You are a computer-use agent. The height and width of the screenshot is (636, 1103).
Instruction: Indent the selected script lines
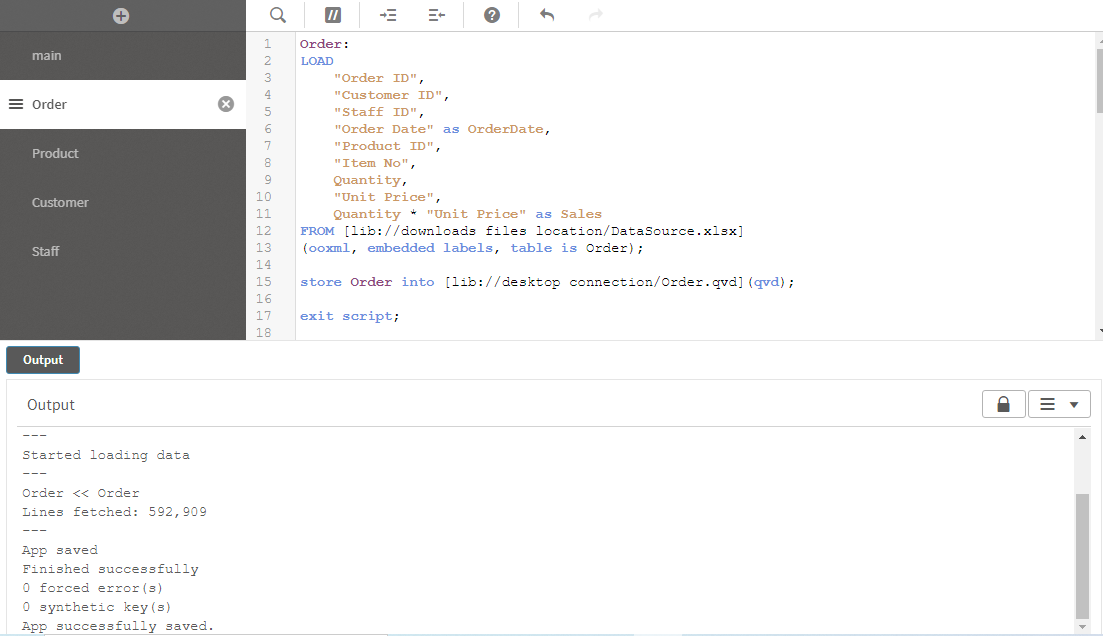[388, 15]
